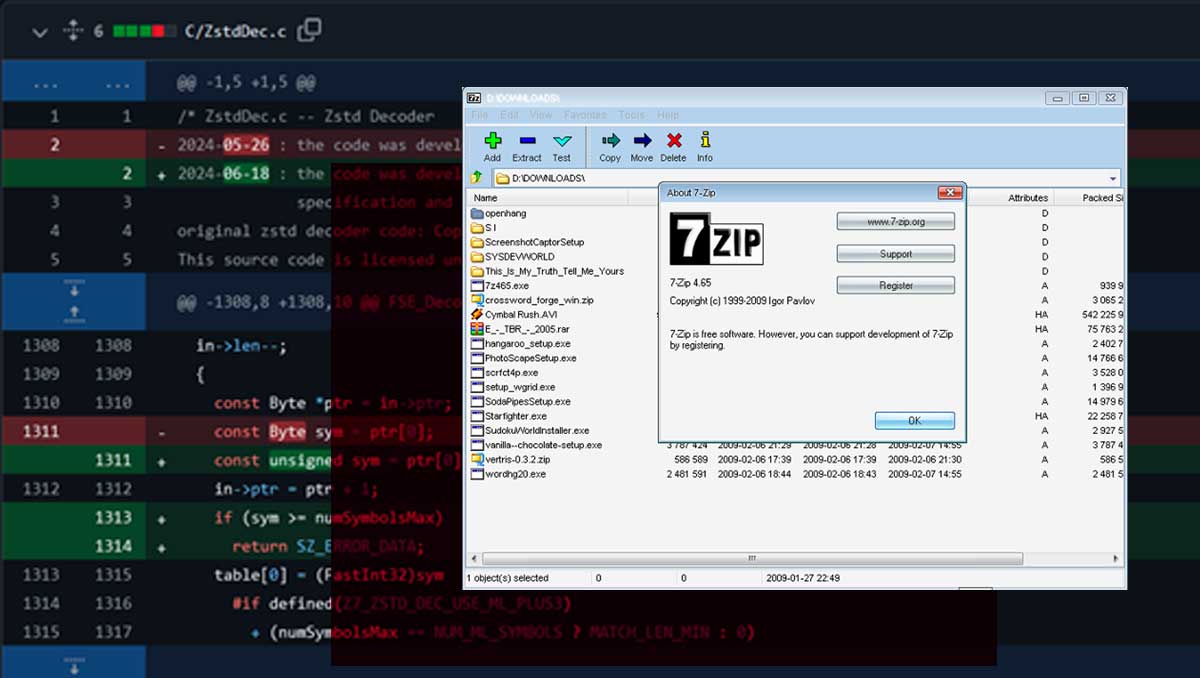Click the www.7-zip.org button
This screenshot has width=1200, height=678.
pyautogui.click(x=896, y=222)
